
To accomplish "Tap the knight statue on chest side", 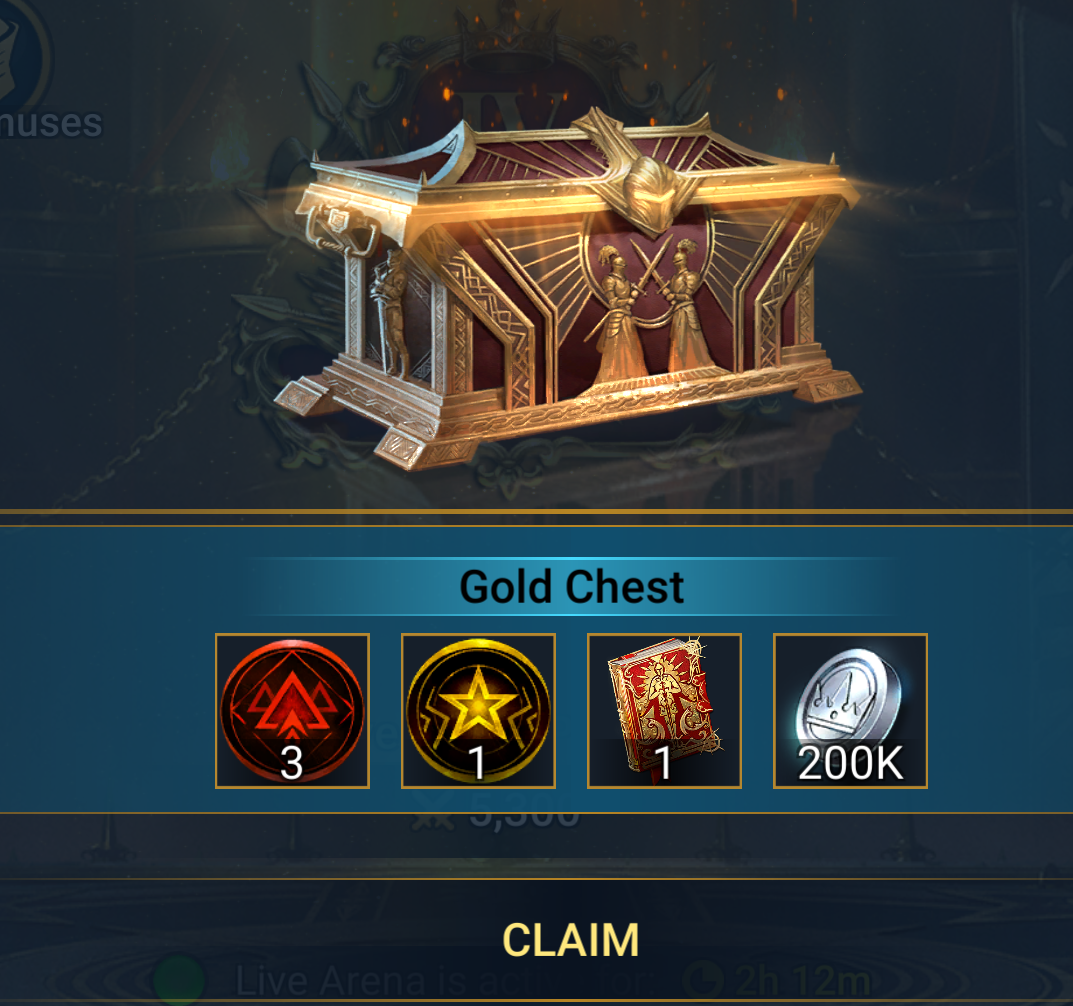I will [389, 311].
